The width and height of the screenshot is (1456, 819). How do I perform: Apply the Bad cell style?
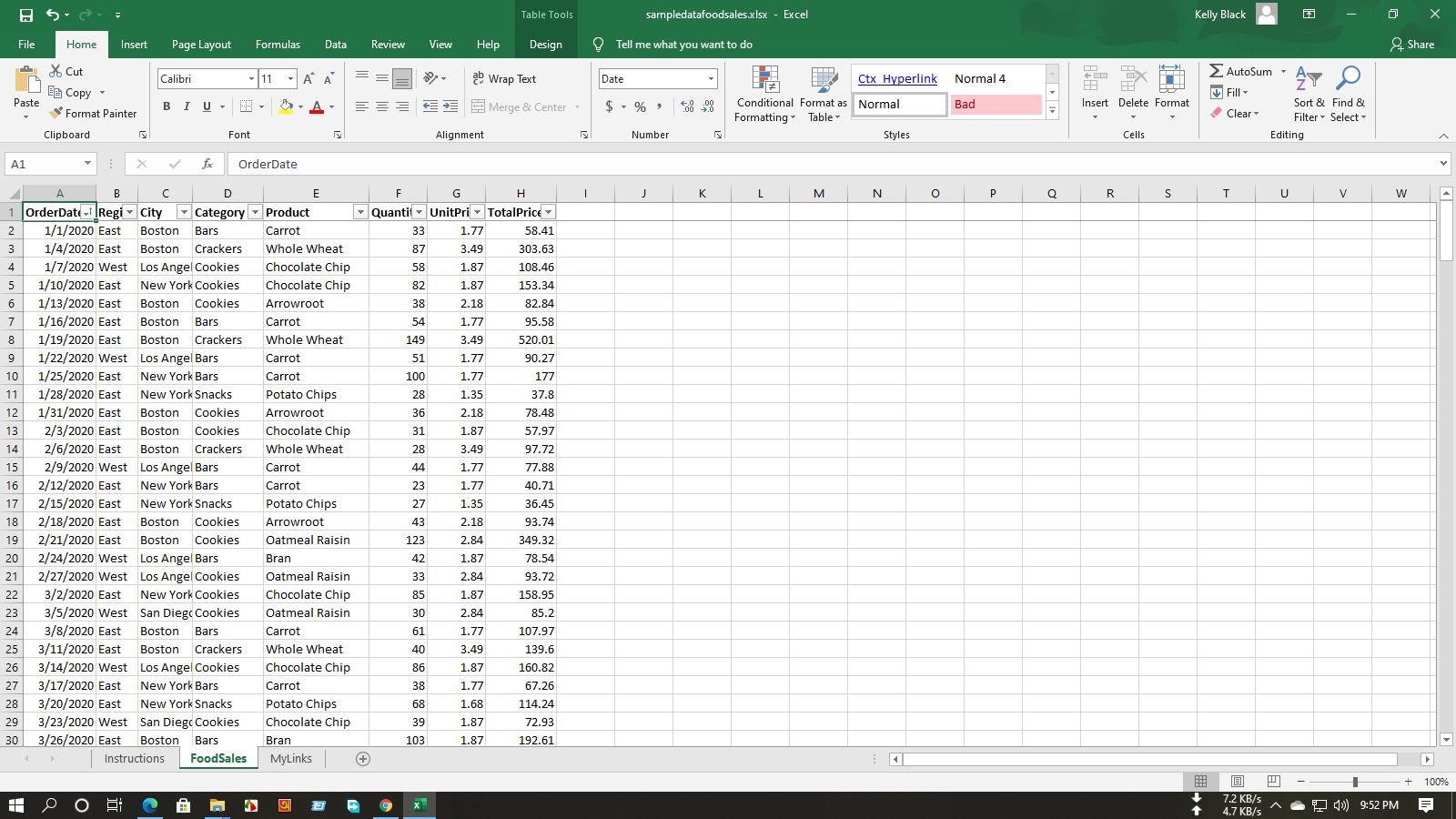tap(996, 104)
